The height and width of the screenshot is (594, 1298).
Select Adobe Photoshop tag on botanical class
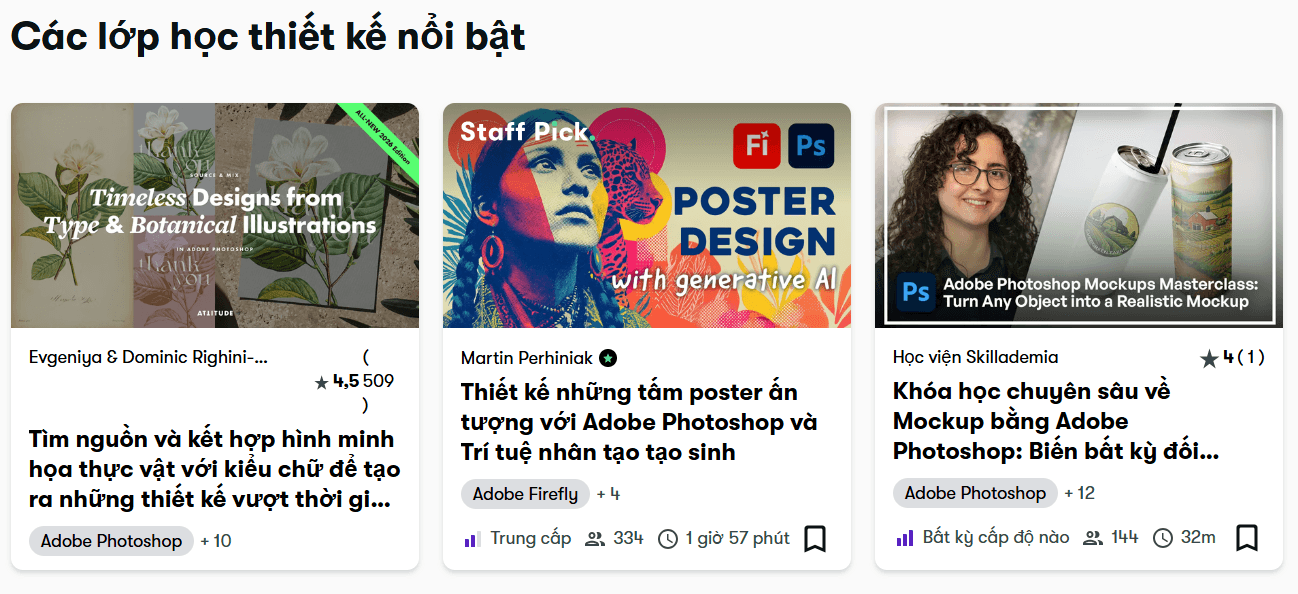pos(111,541)
